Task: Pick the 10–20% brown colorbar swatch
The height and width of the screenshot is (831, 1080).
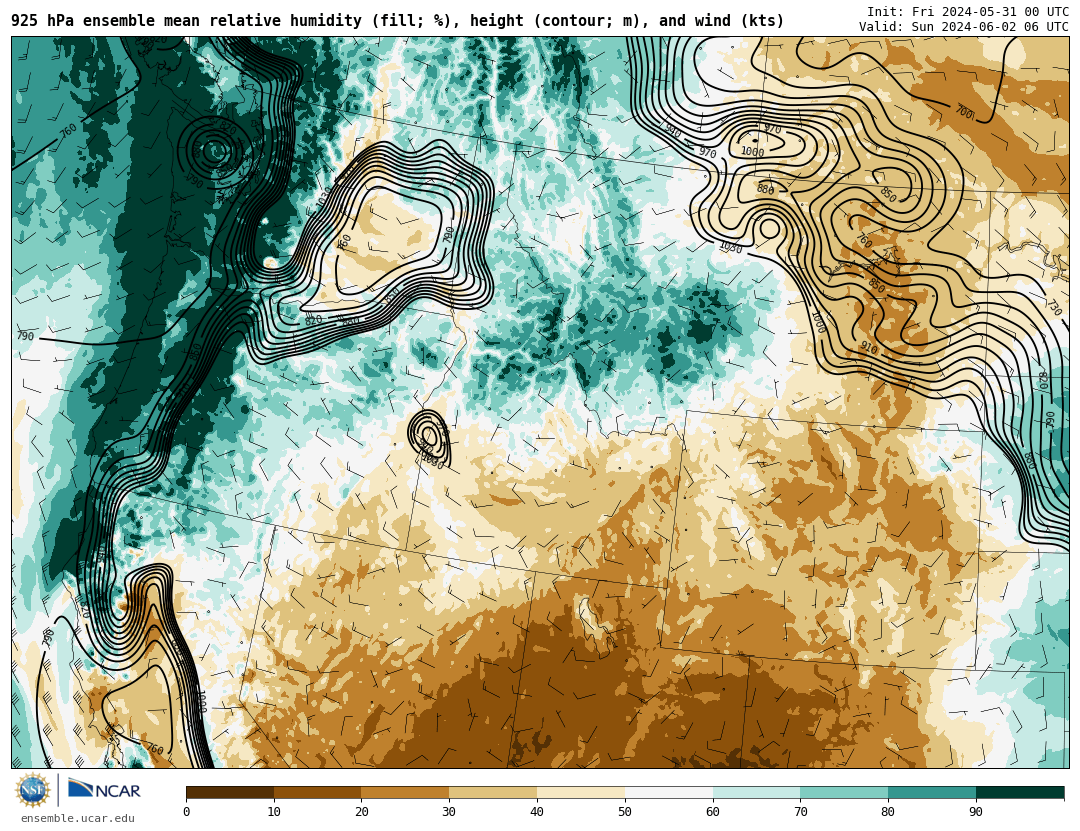Action: pyautogui.click(x=318, y=792)
